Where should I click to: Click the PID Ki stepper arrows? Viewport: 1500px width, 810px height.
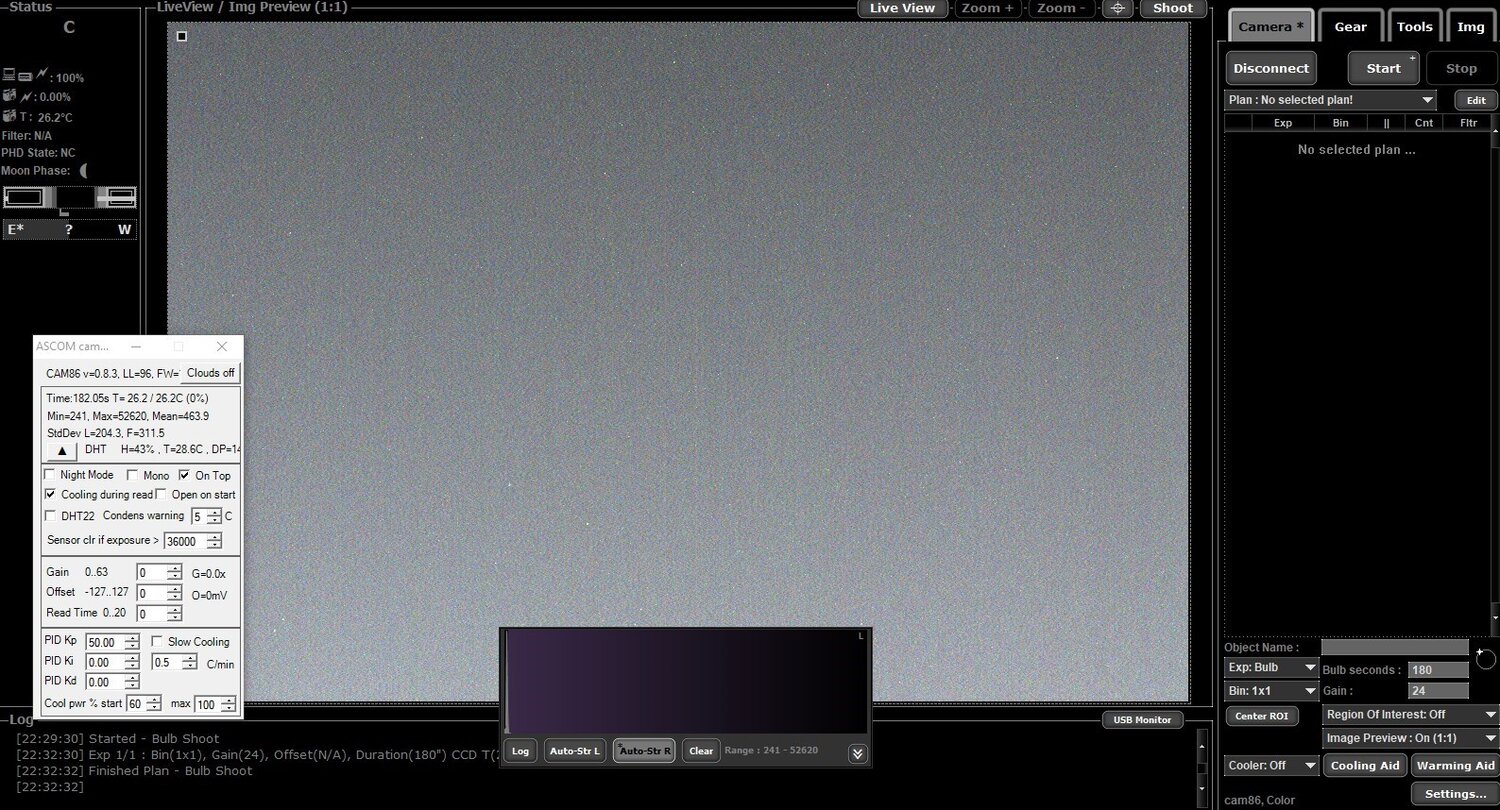pyautogui.click(x=132, y=662)
